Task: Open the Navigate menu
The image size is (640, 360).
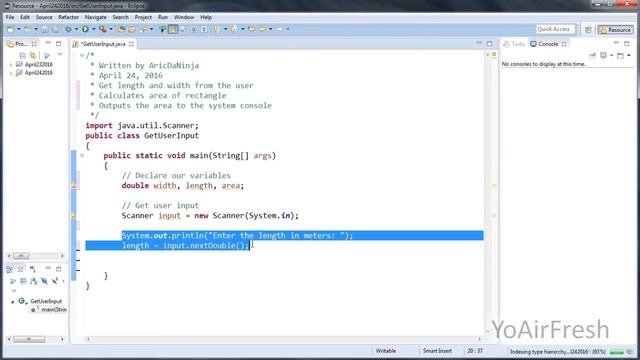Action: (x=96, y=17)
